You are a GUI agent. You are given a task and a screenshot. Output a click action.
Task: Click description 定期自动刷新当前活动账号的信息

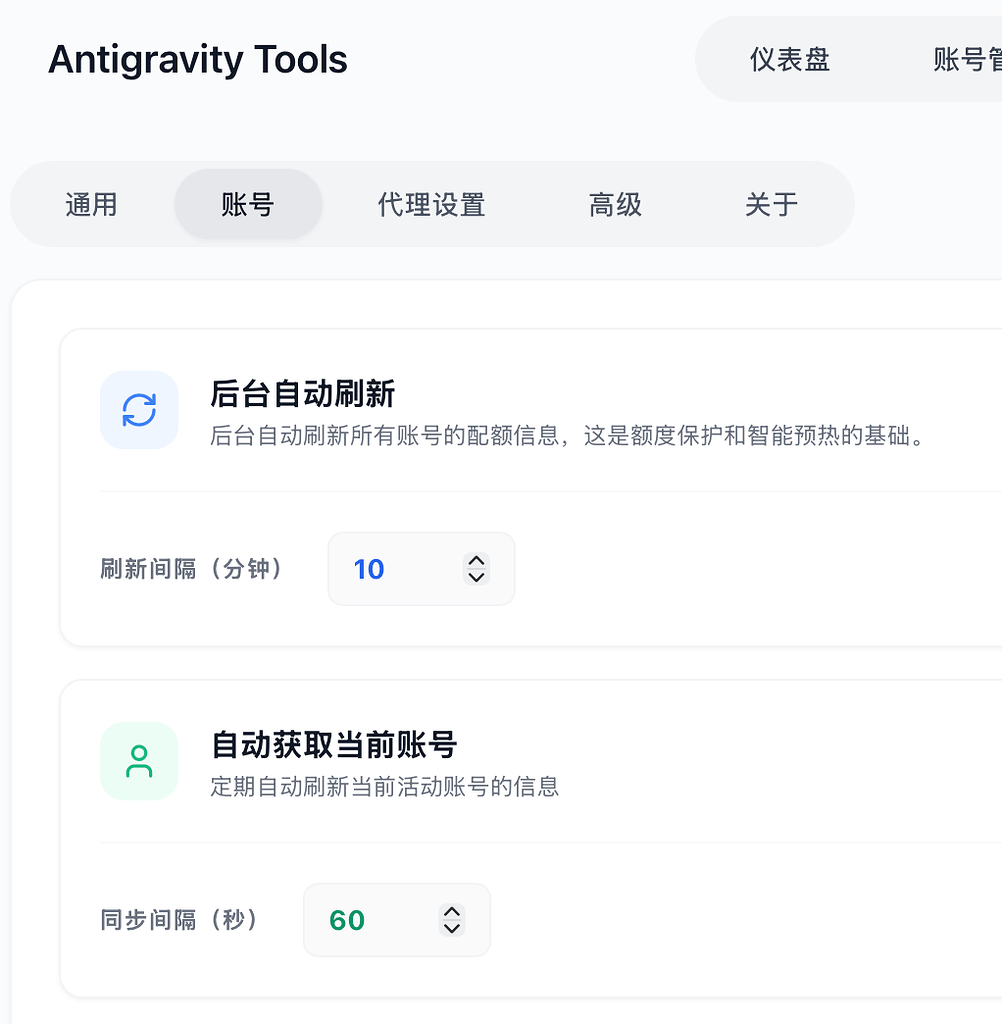click(385, 786)
